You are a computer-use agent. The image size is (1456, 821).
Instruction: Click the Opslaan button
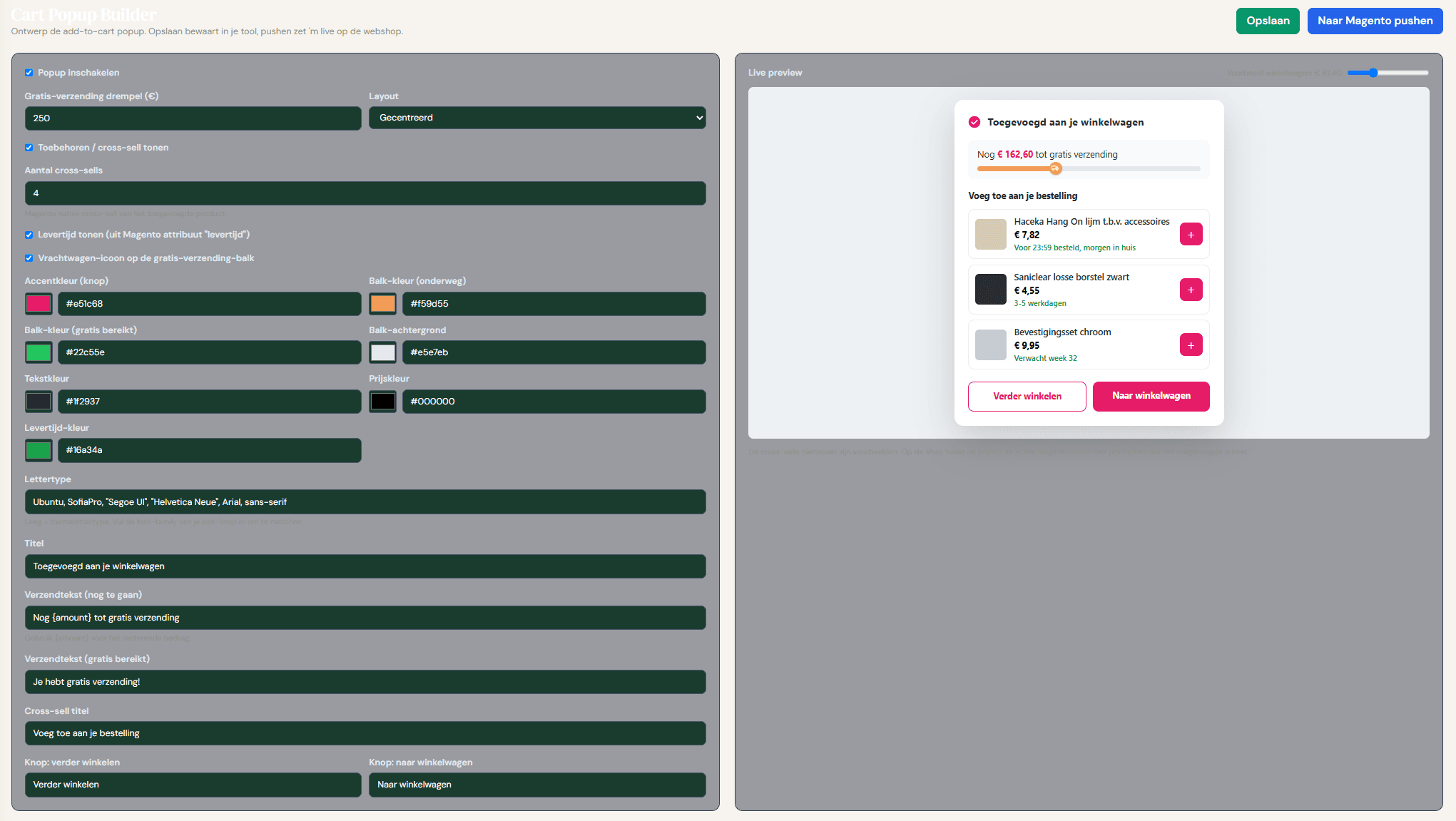1268,21
